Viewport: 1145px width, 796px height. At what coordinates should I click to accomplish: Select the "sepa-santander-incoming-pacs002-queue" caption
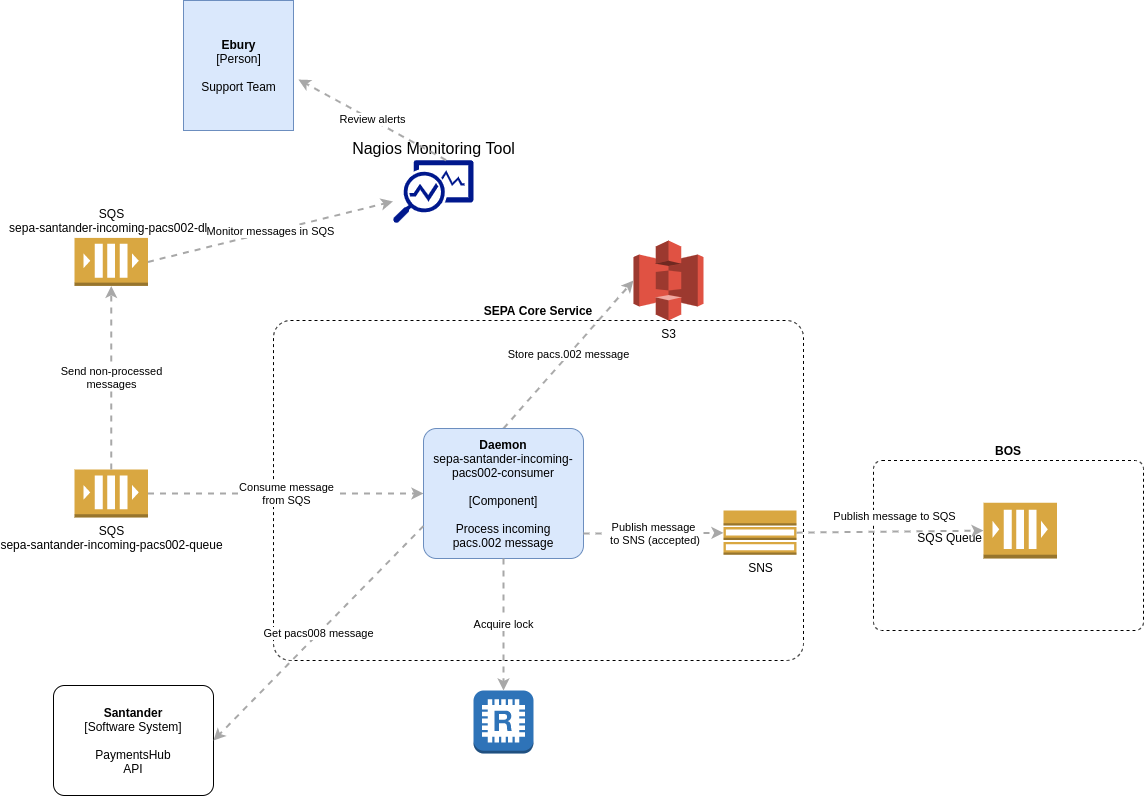(111, 545)
